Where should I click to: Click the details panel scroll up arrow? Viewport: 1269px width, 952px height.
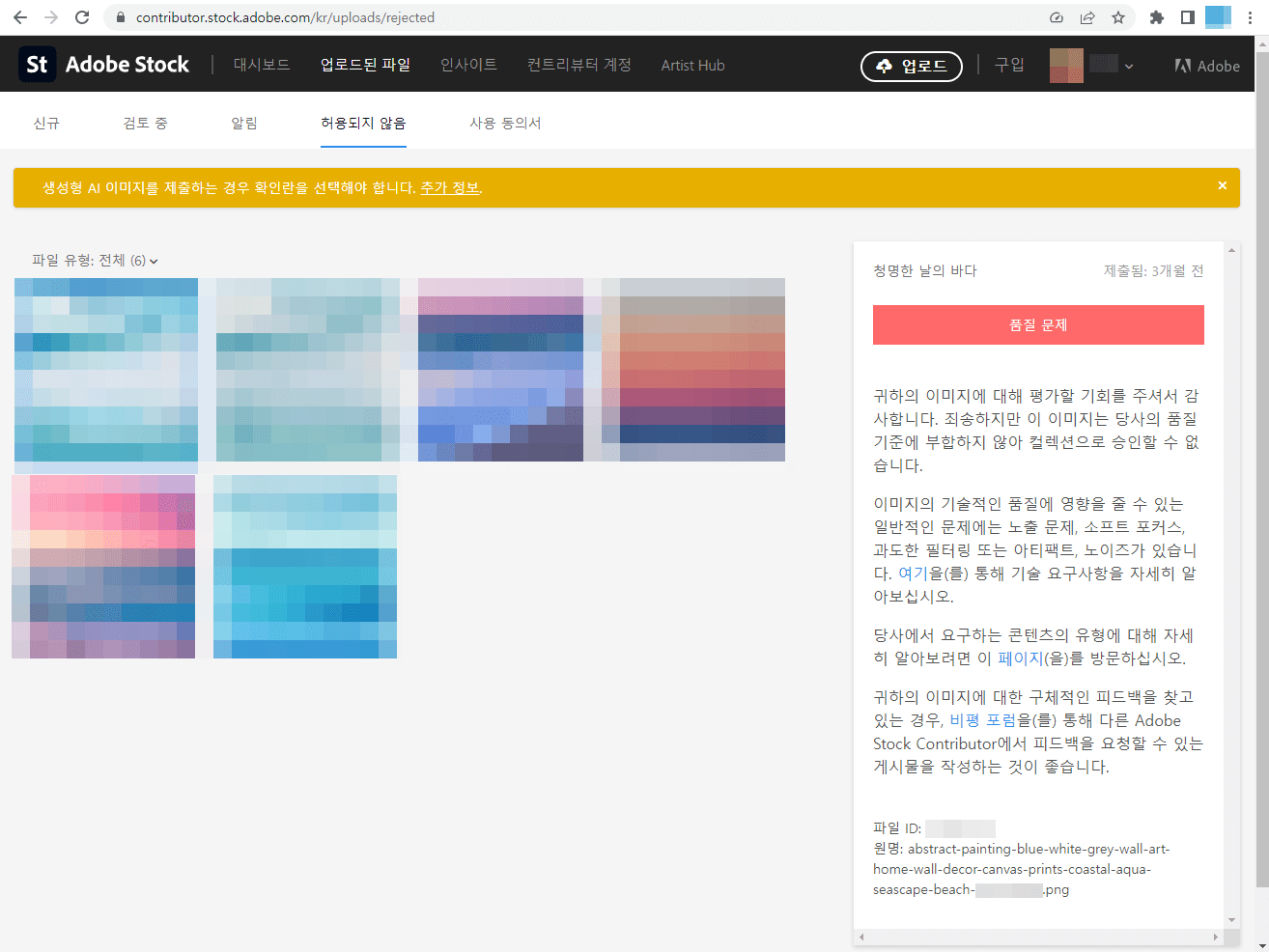pyautogui.click(x=1231, y=250)
